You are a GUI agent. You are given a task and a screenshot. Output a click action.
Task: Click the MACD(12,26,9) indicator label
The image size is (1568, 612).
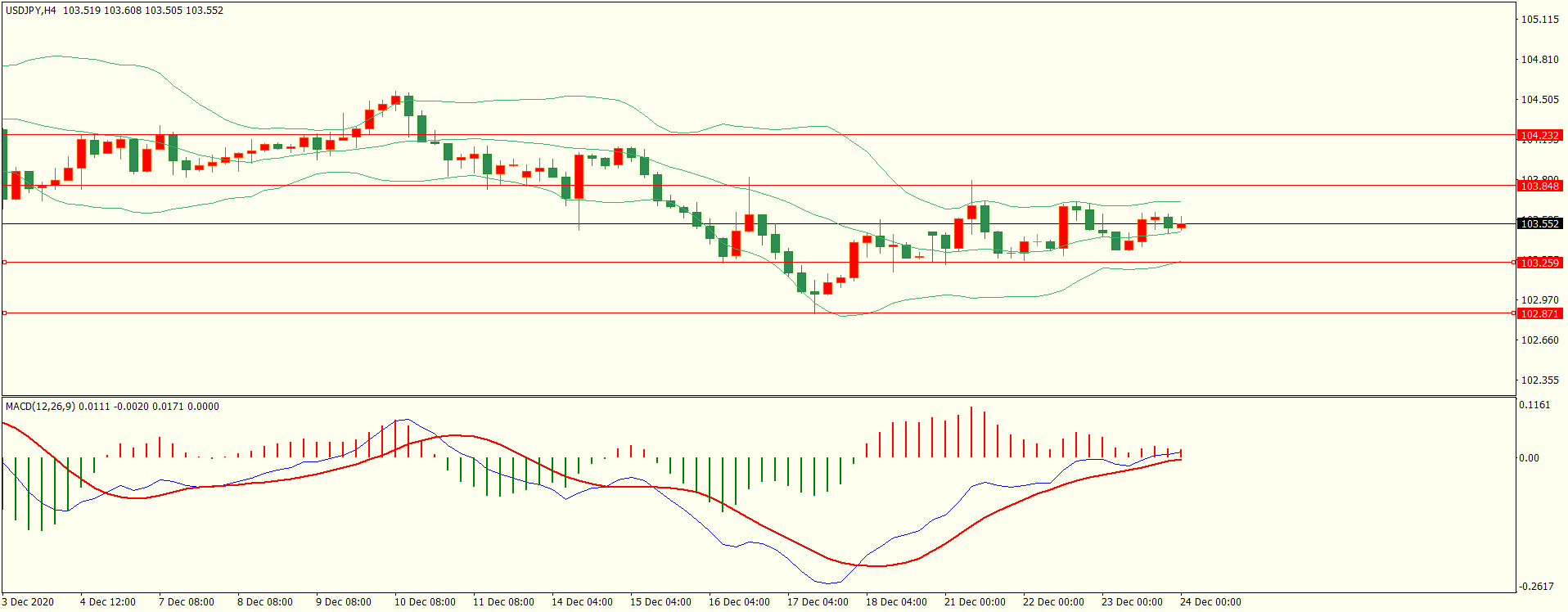(x=40, y=407)
